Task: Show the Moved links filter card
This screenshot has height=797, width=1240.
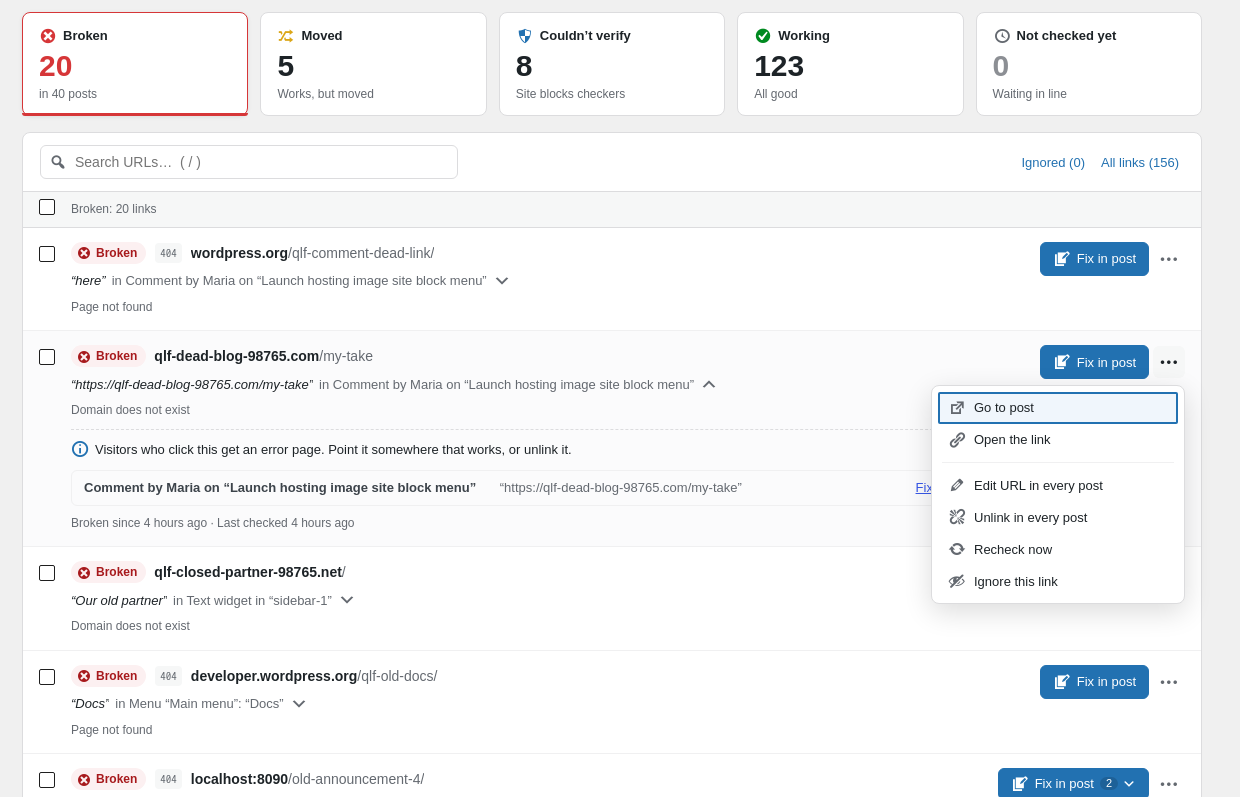Action: pyautogui.click(x=373, y=64)
